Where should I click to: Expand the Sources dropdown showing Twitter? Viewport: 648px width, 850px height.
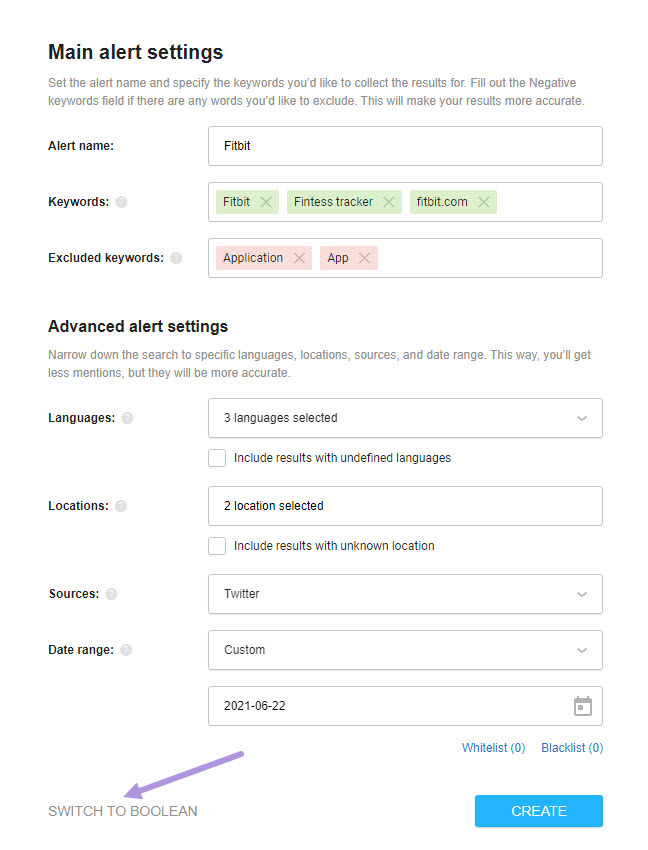[406, 594]
